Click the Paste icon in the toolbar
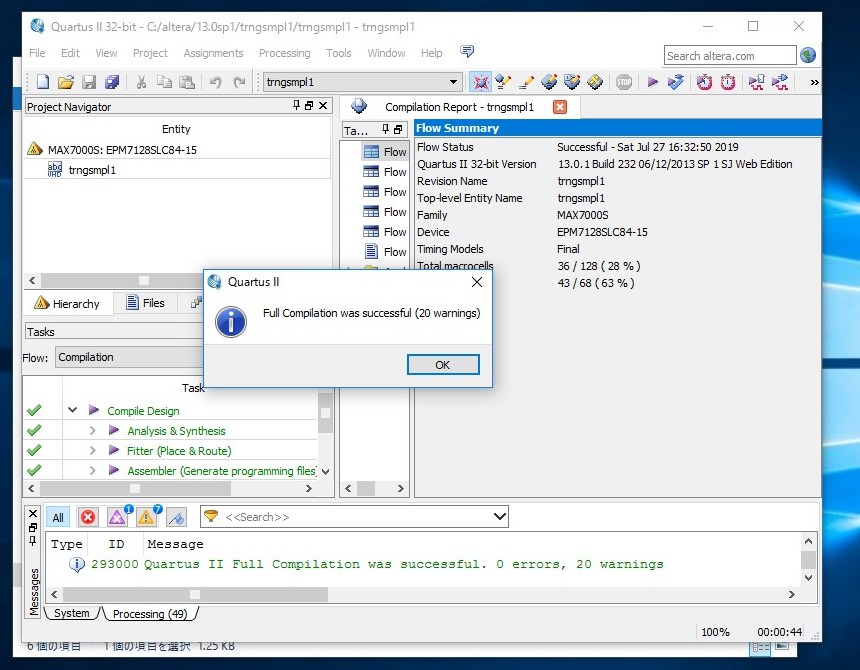860x670 pixels. point(187,82)
